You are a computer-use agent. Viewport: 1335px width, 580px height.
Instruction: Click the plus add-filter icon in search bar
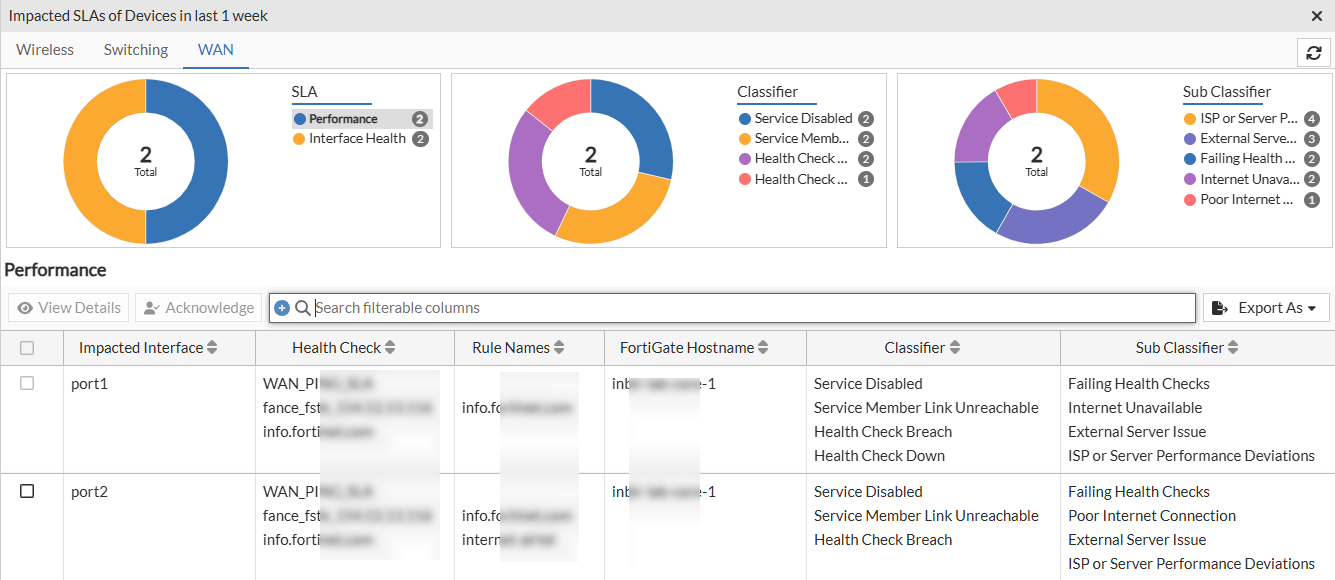coord(282,308)
